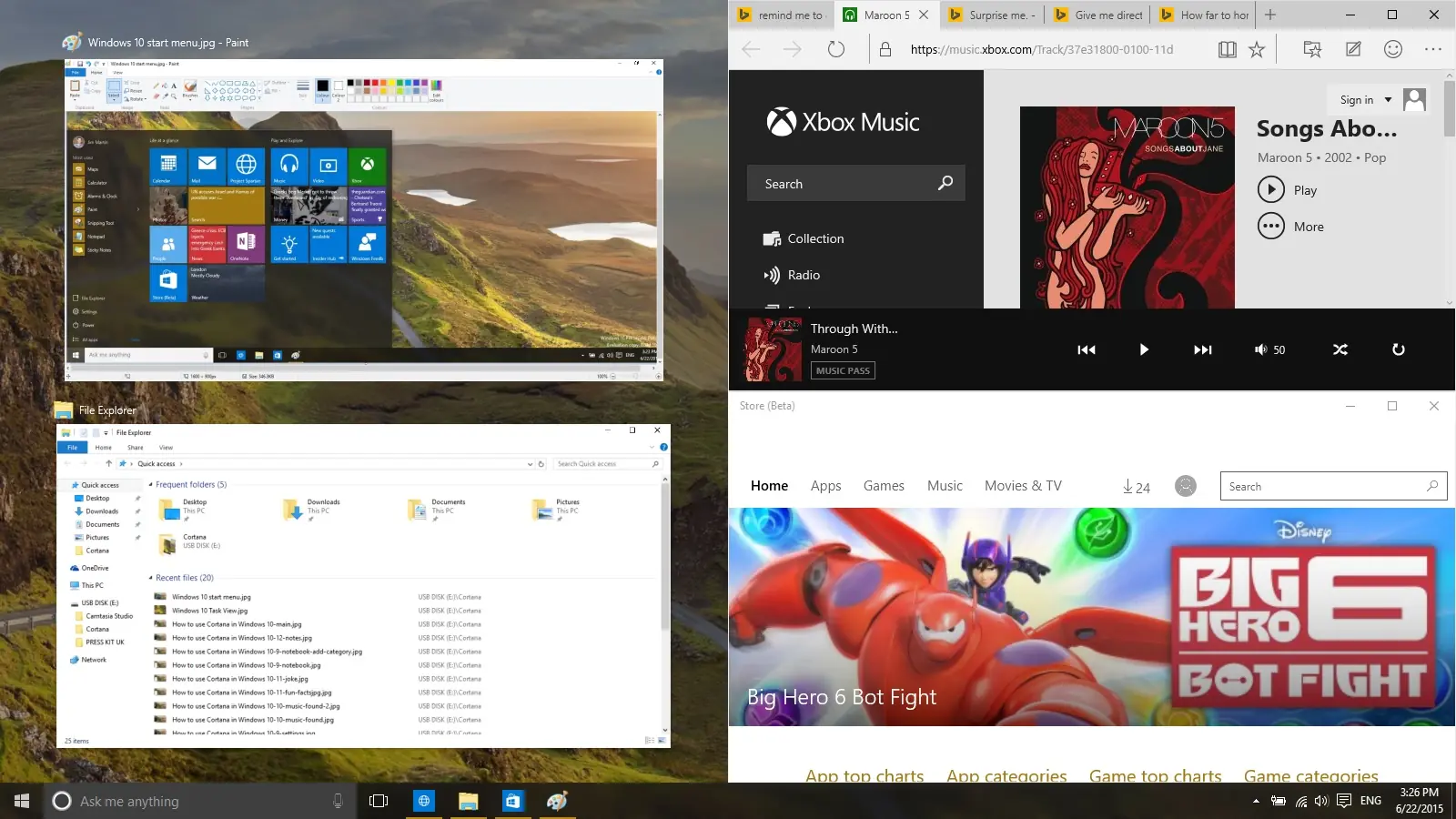The image size is (1456, 819).
Task: Toggle repeat in the Xbox Music player
Action: click(x=1399, y=349)
